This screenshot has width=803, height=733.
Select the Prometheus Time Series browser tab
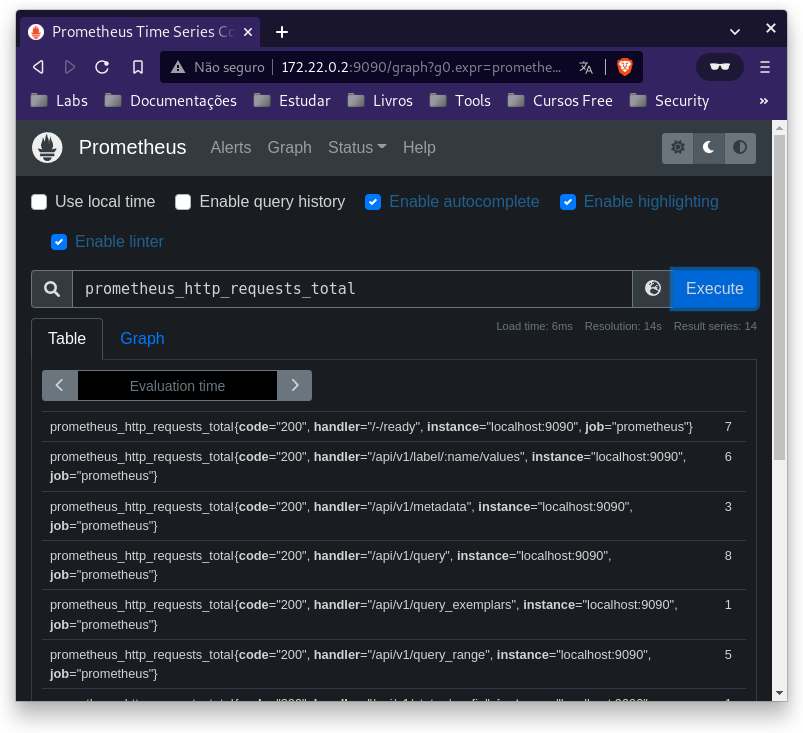[x=139, y=32]
